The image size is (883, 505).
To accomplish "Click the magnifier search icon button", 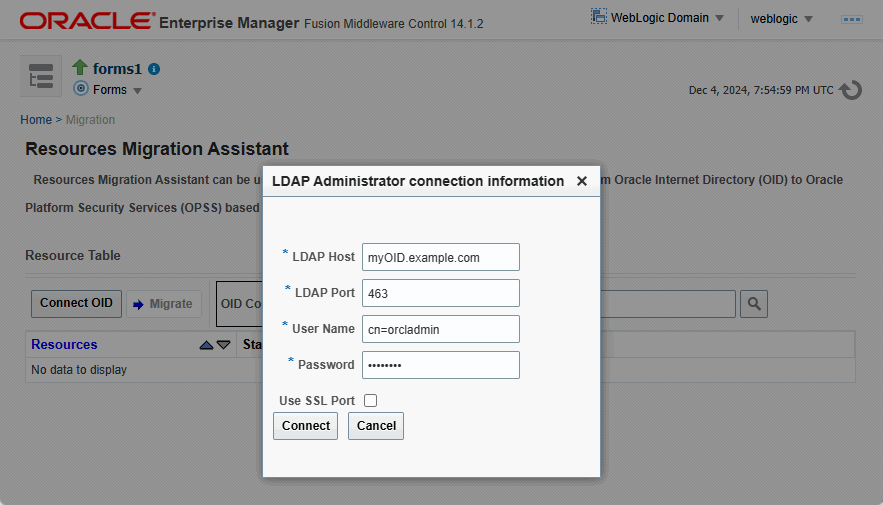I will pos(754,304).
